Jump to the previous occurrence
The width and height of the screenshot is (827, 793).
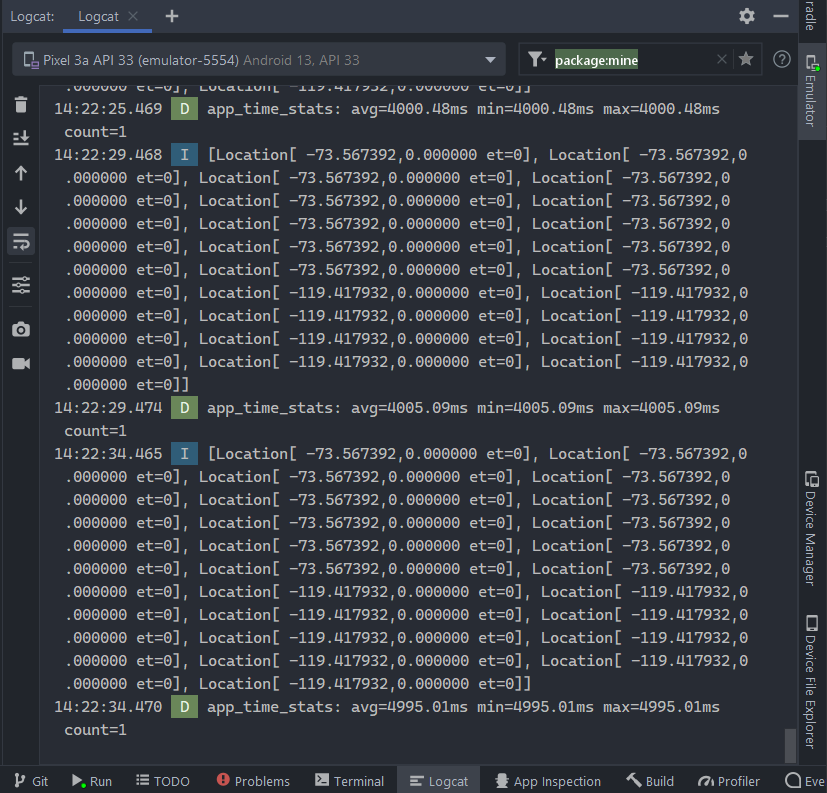21,170
